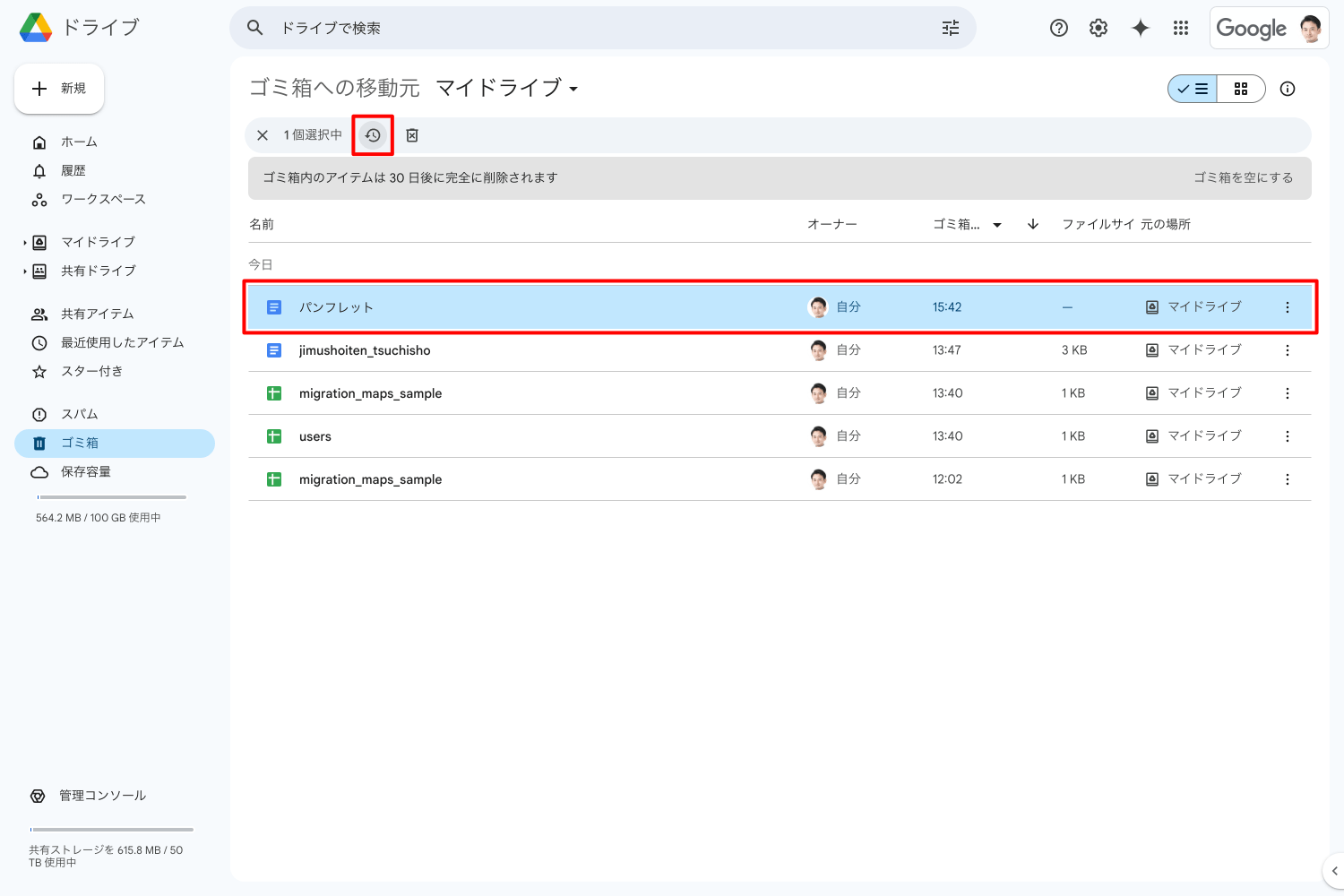Sort by 名前 column header

(x=262, y=224)
